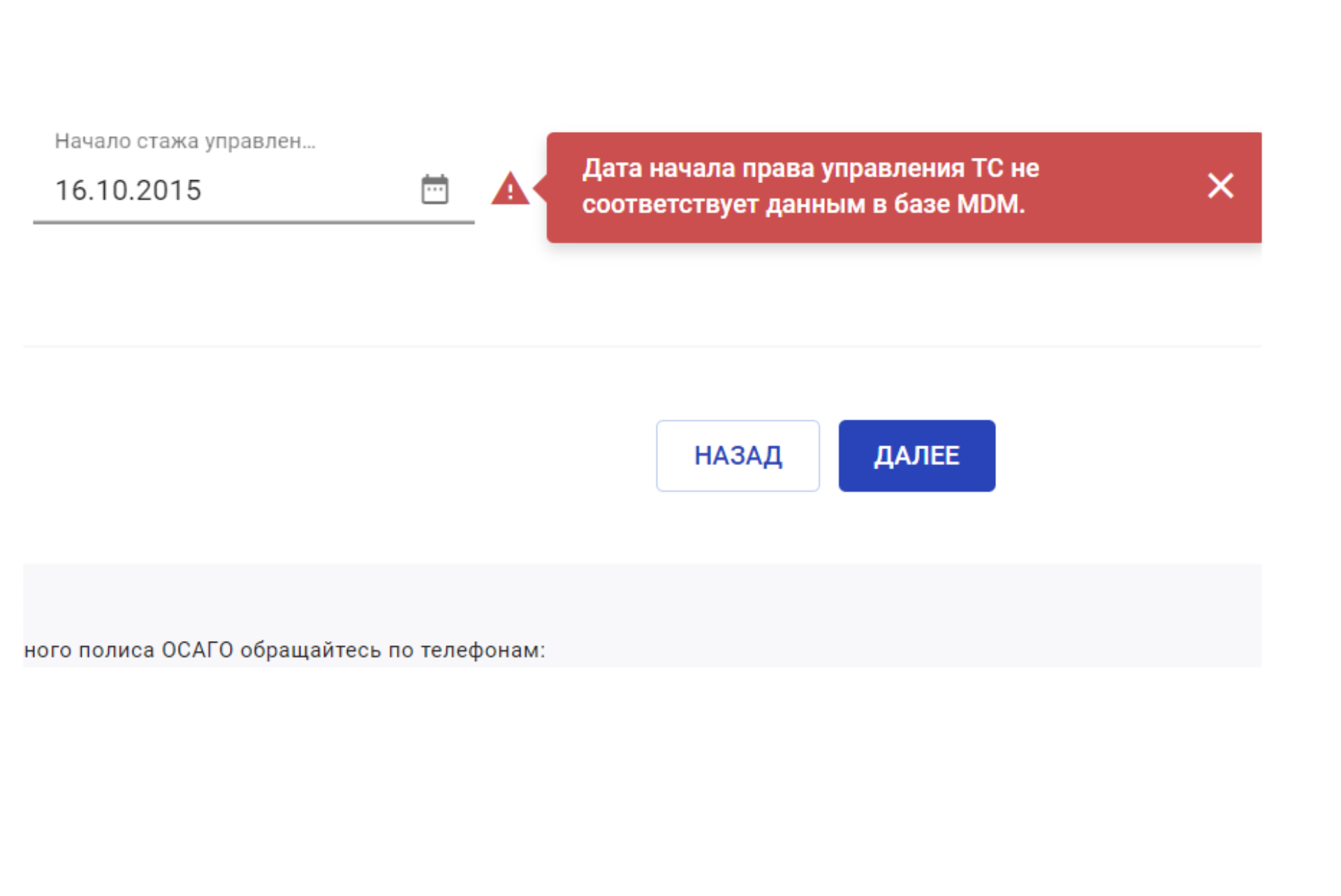Dismiss the red MDM error message
1341x896 pixels.
(1220, 186)
